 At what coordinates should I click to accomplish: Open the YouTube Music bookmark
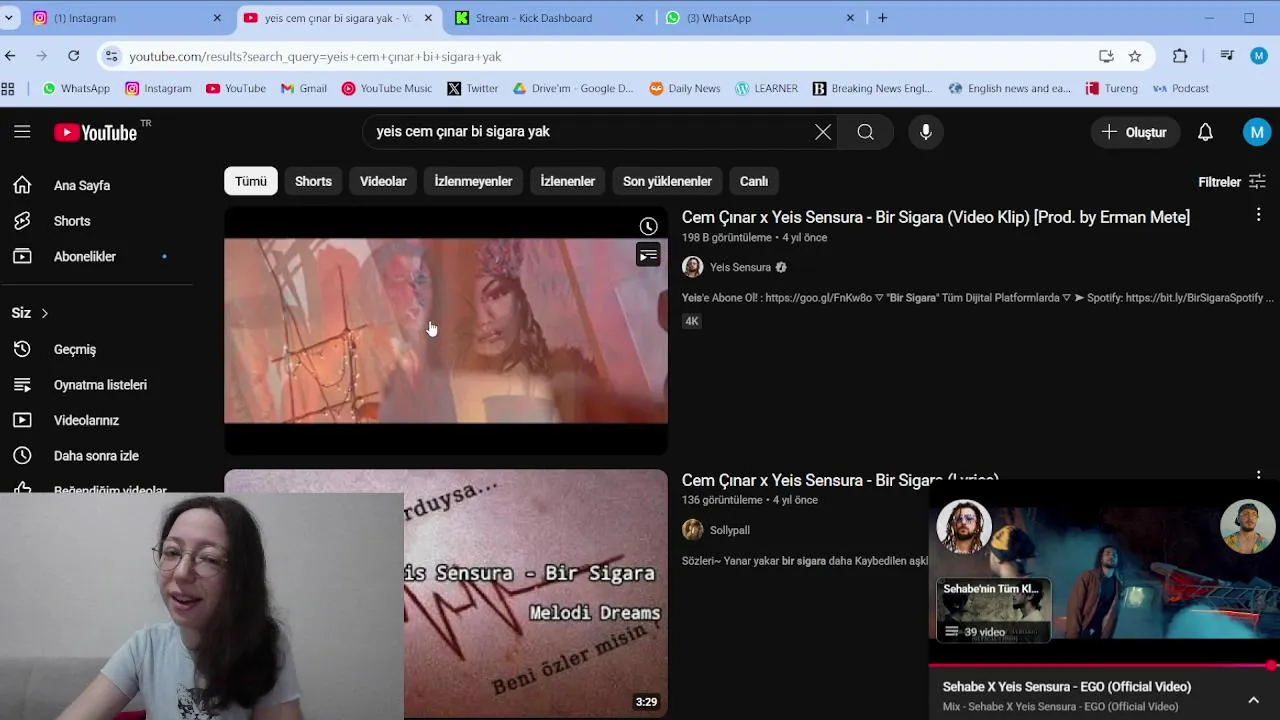(387, 88)
